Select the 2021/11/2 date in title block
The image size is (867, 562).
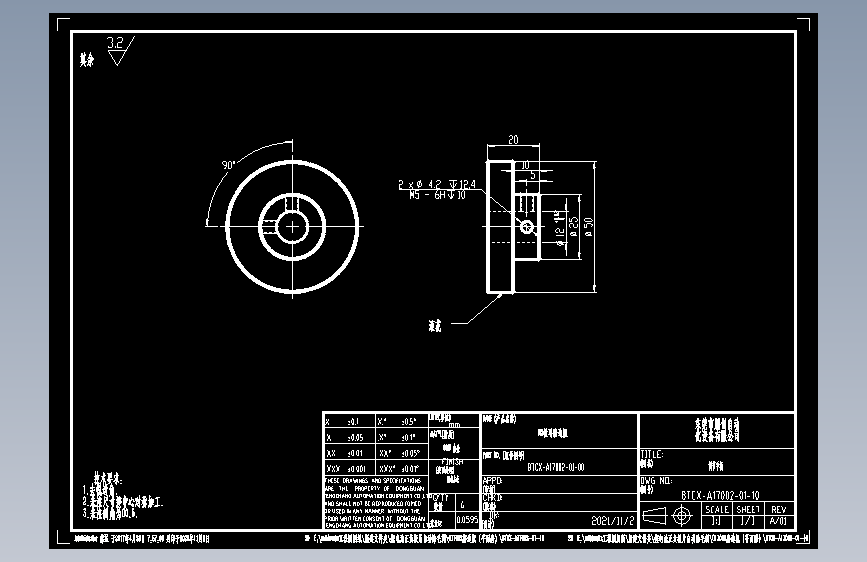click(x=613, y=521)
